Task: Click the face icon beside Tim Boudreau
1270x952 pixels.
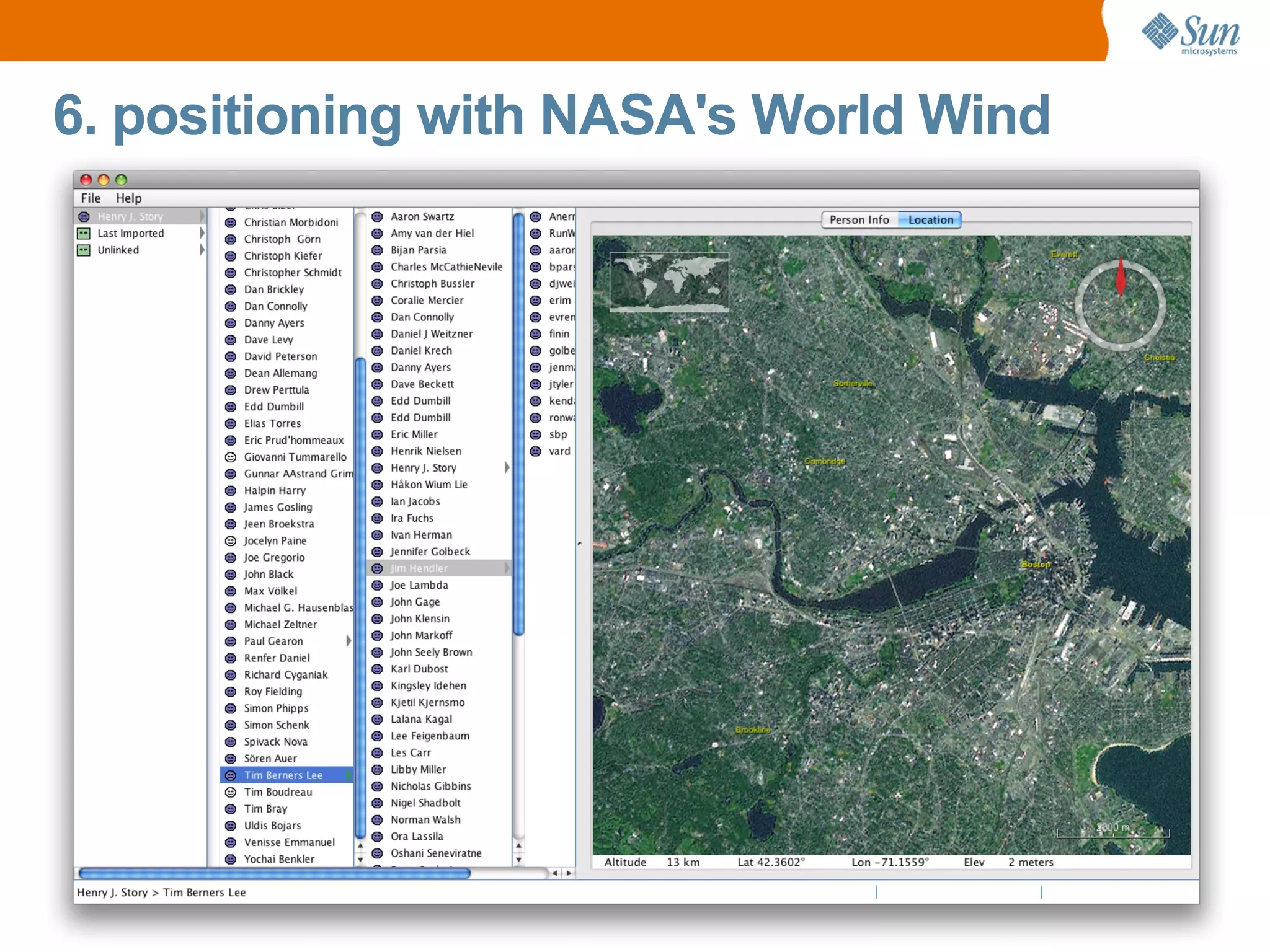Action: pos(230,793)
